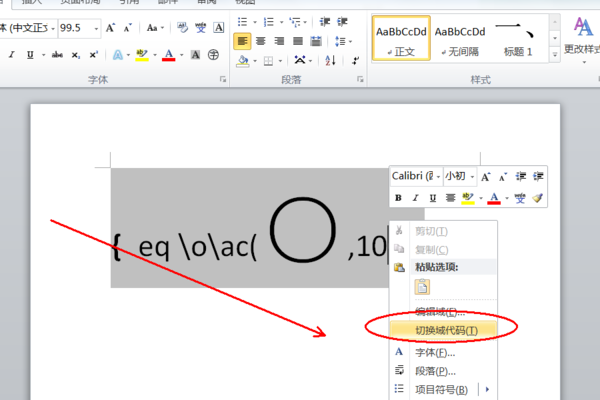Toggle Bold in mini toolbar
This screenshot has width=600, height=400.
[x=398, y=198]
